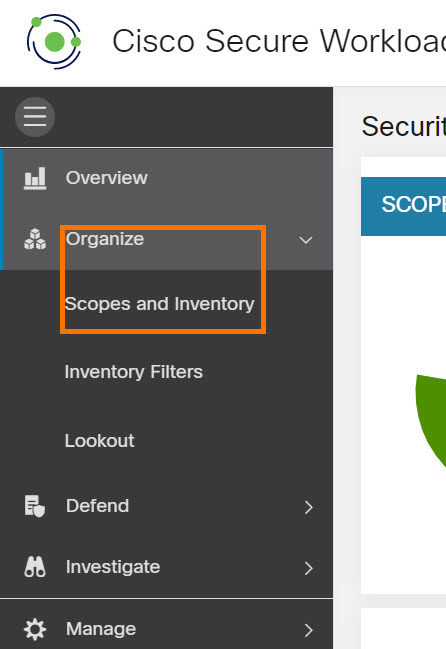Click the Organize stacked cubes icon

tap(35, 239)
